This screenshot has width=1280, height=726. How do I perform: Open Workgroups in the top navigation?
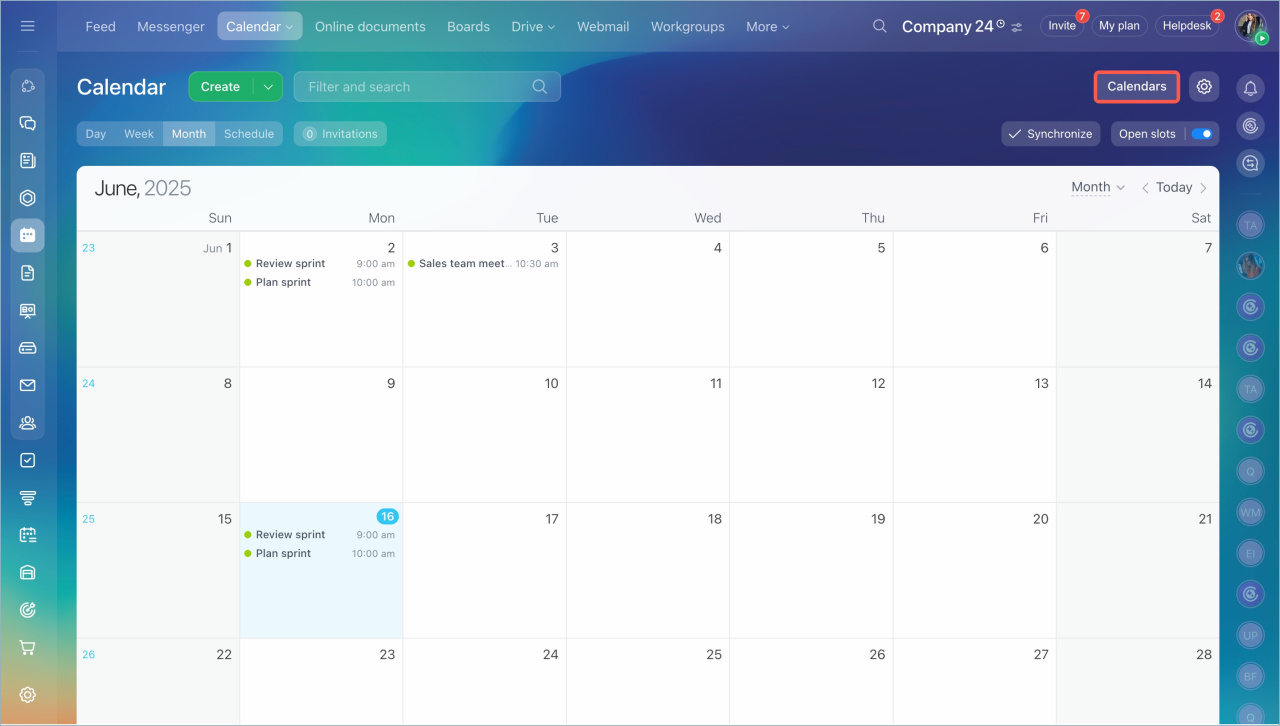[687, 27]
